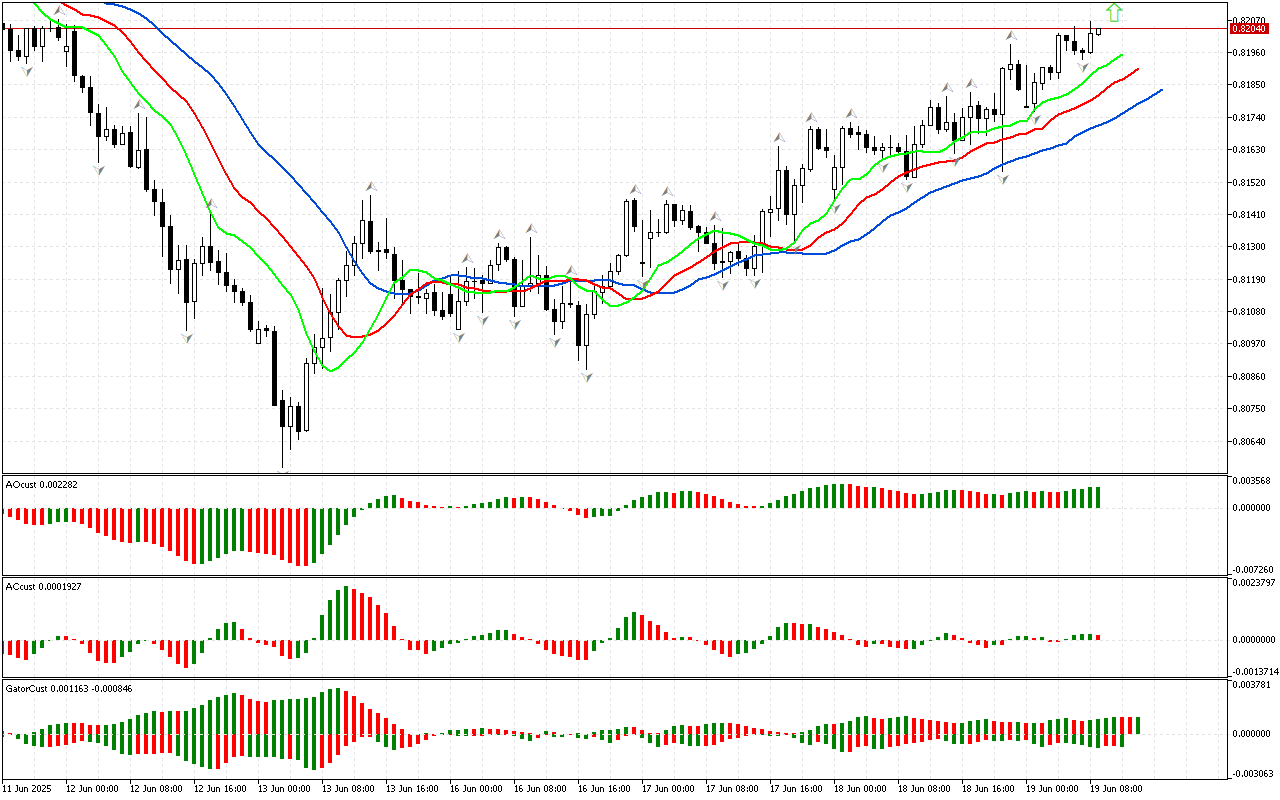This screenshot has height=800, width=1280.
Task: Click the 19 Jun 08:00 time axis label
Action: coord(1114,788)
